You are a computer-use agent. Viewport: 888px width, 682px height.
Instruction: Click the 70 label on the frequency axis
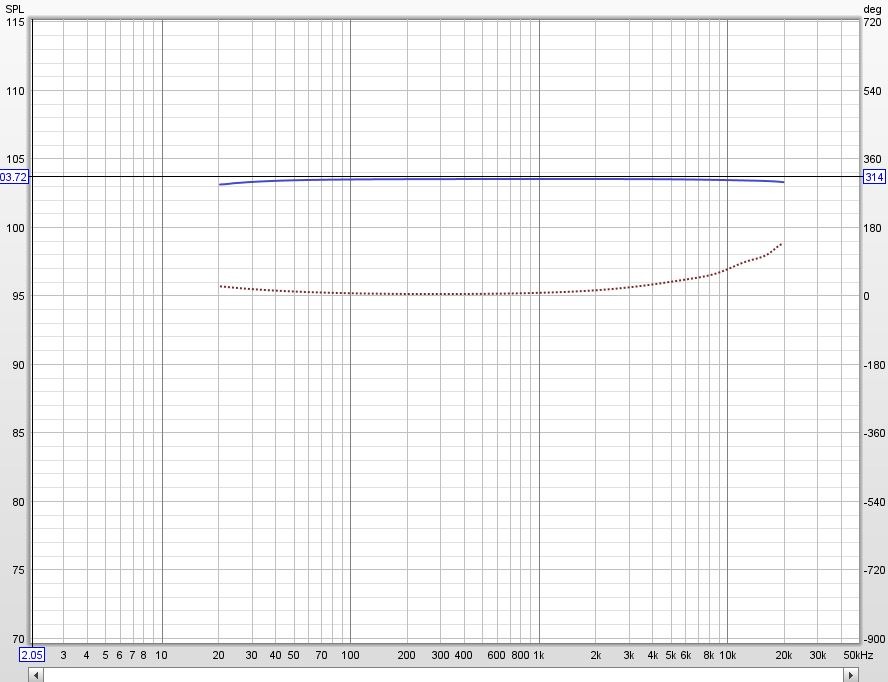pyautogui.click(x=321, y=655)
